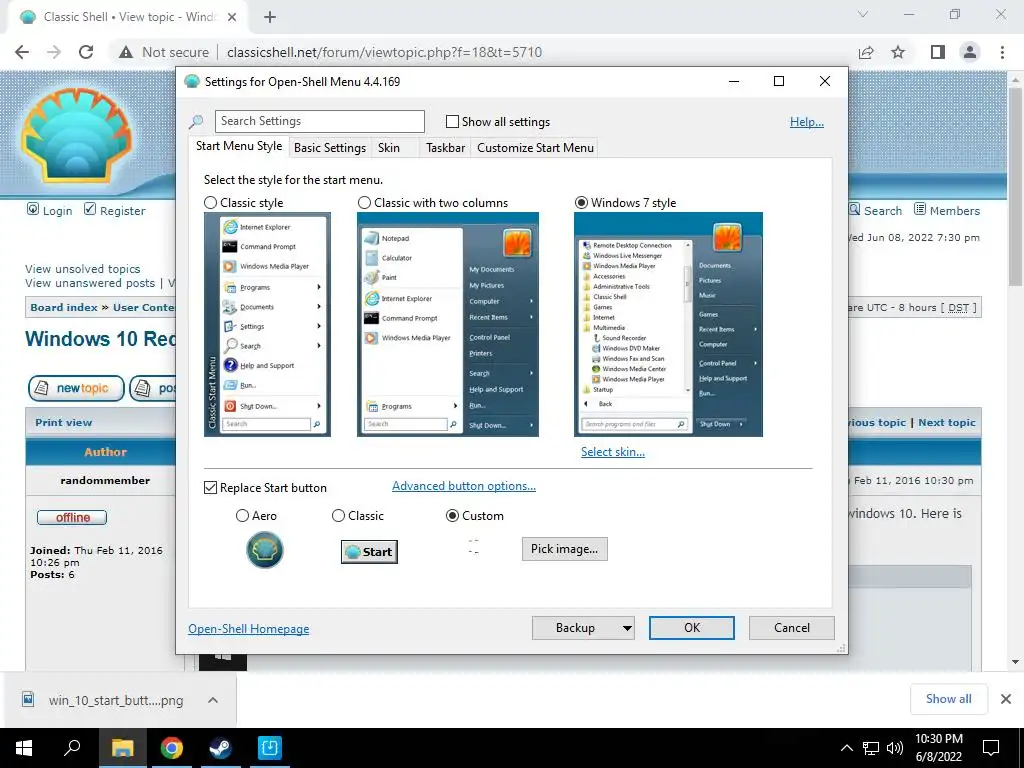Click the browser address bar URL
This screenshot has height=768, width=1024.
(x=385, y=52)
